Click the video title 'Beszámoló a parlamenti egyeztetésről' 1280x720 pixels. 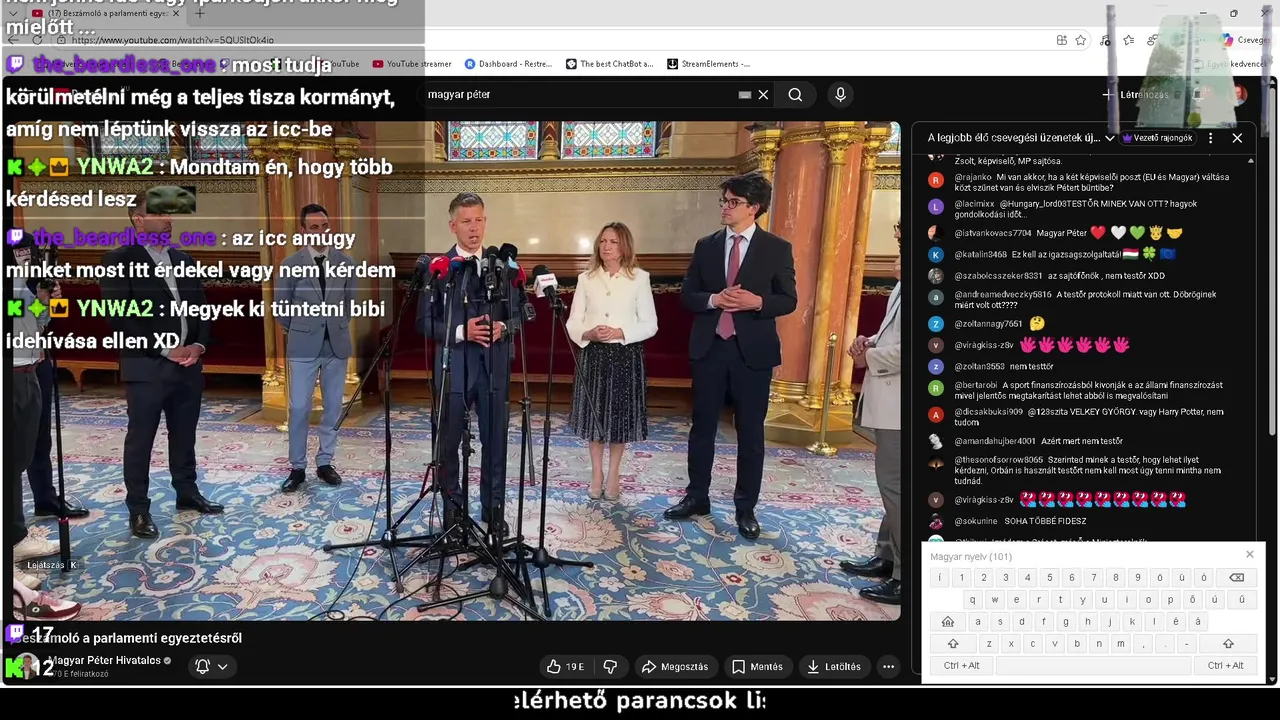[x=126, y=638]
